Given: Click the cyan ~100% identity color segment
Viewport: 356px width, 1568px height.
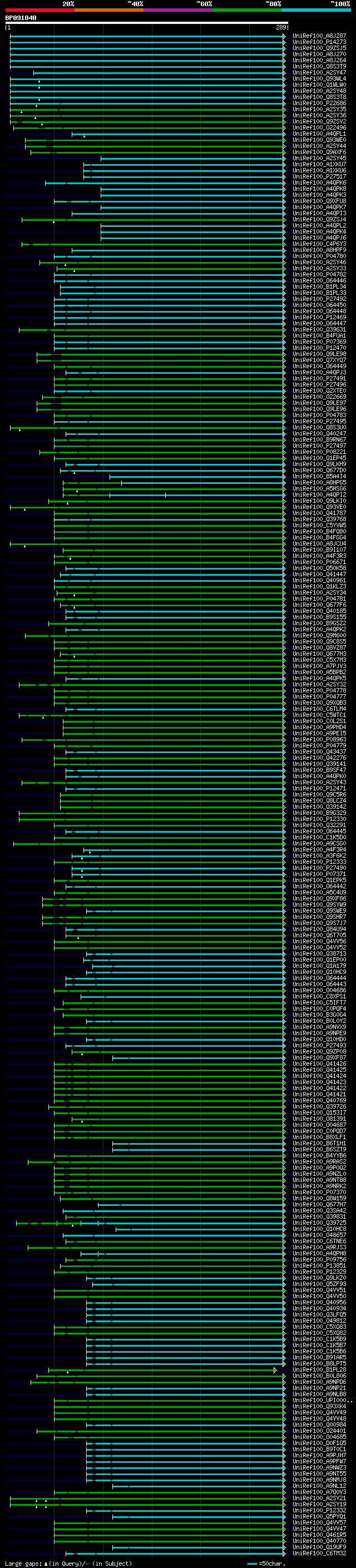Looking at the screenshot, I should point(316,11).
